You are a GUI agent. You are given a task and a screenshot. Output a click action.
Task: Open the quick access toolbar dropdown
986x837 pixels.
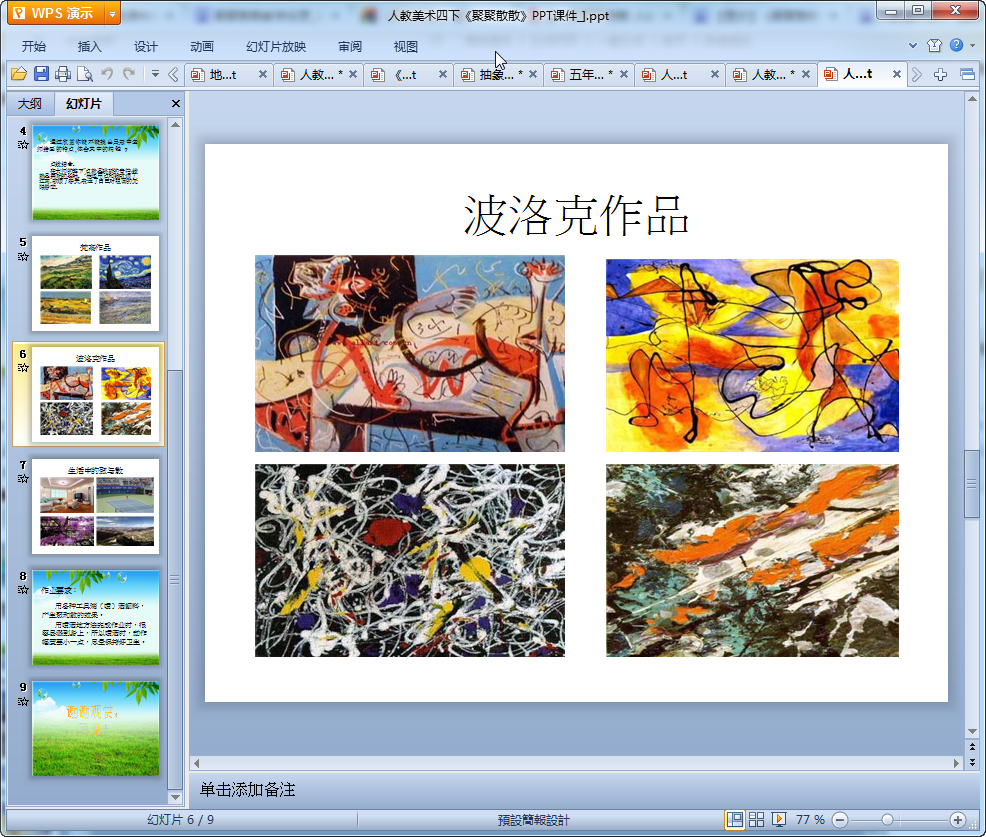[x=155, y=74]
